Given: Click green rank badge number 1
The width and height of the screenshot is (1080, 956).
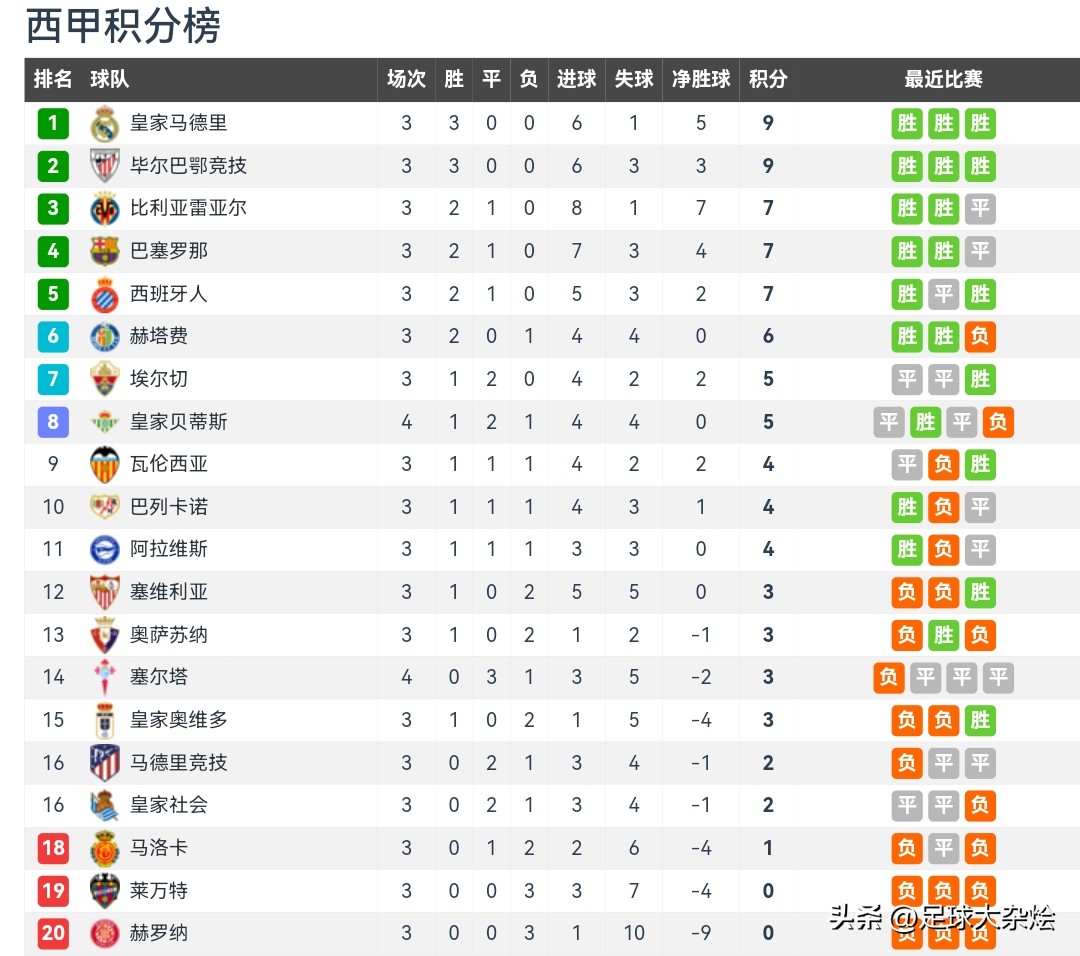Looking at the screenshot, I should pos(53,123).
